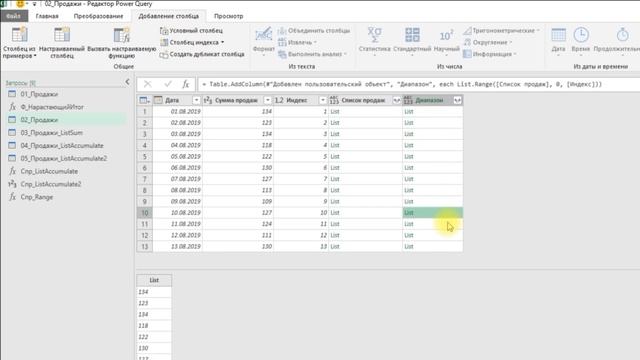Click the fx function icon

[186, 84]
